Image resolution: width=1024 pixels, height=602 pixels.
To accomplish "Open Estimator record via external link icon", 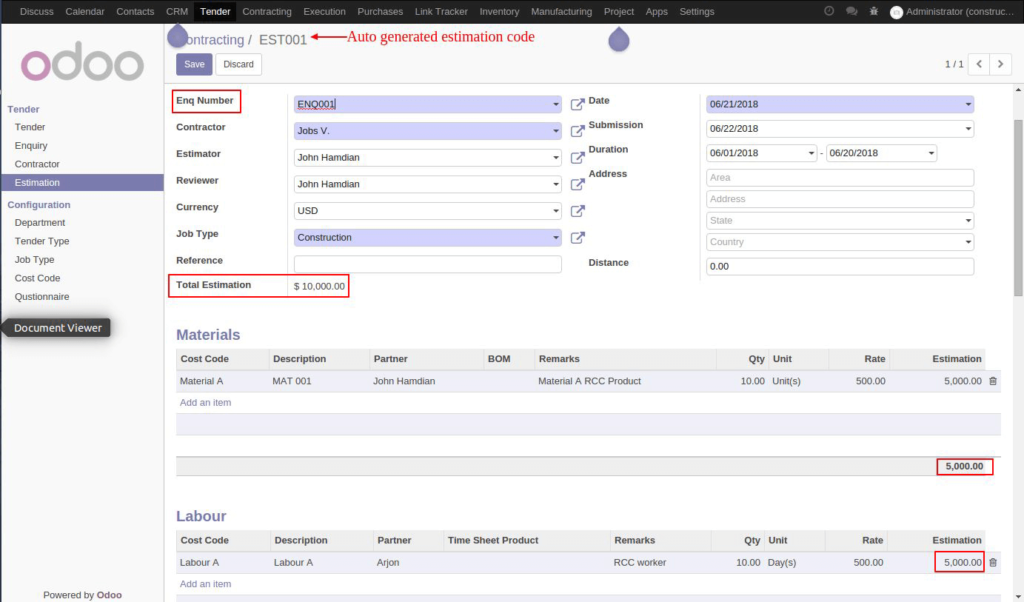I will tap(577, 157).
